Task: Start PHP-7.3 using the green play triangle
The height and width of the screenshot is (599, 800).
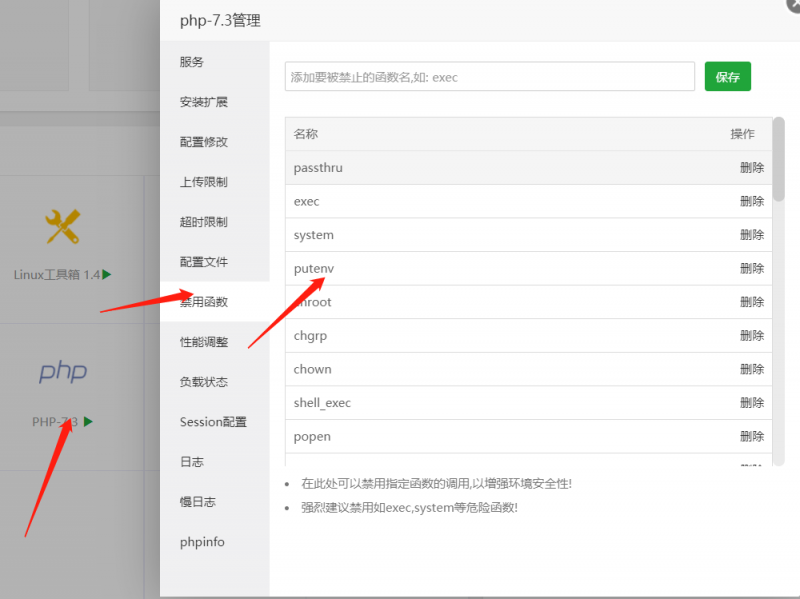Action: tap(86, 421)
